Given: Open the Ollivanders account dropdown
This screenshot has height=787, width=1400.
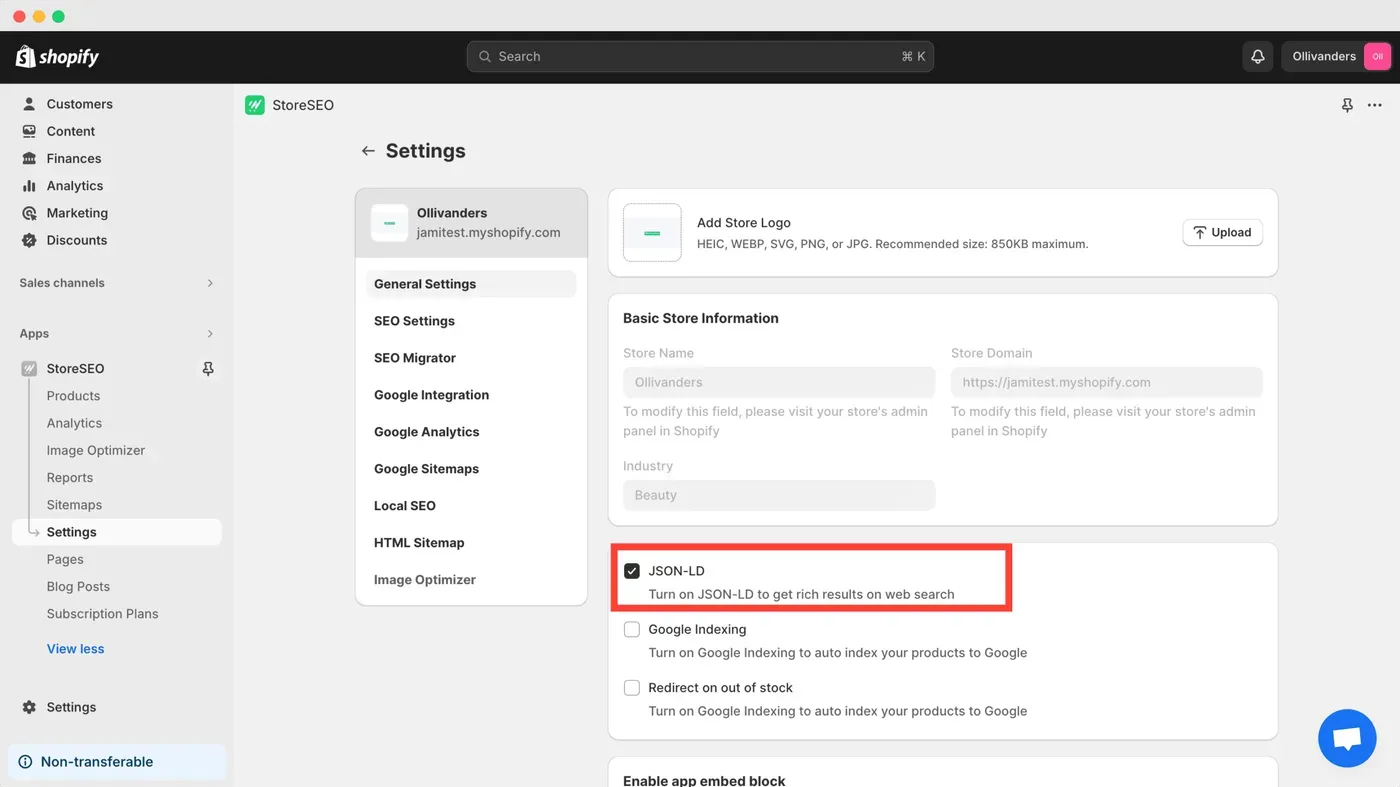Looking at the screenshot, I should pos(1336,57).
